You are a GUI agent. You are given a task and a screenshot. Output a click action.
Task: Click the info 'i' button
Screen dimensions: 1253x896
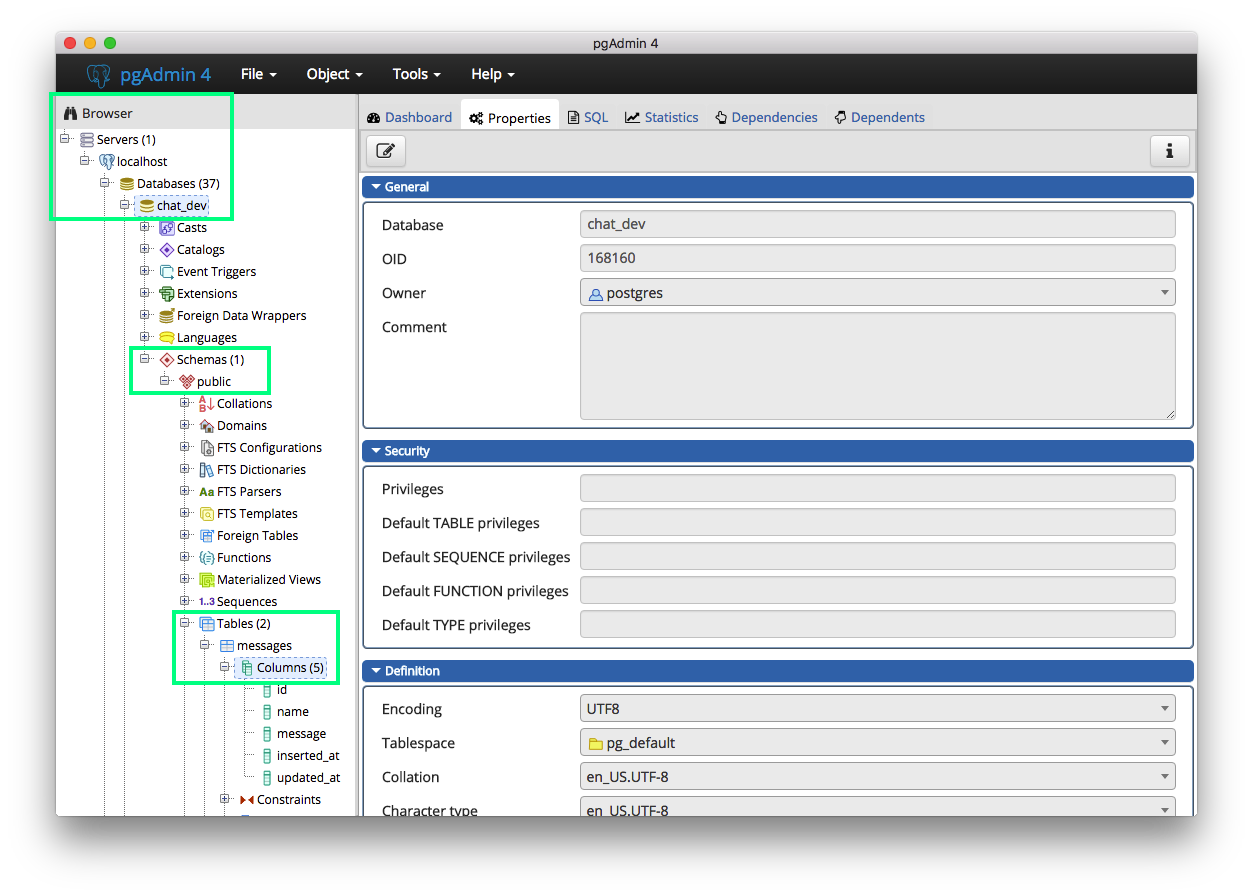1169,151
